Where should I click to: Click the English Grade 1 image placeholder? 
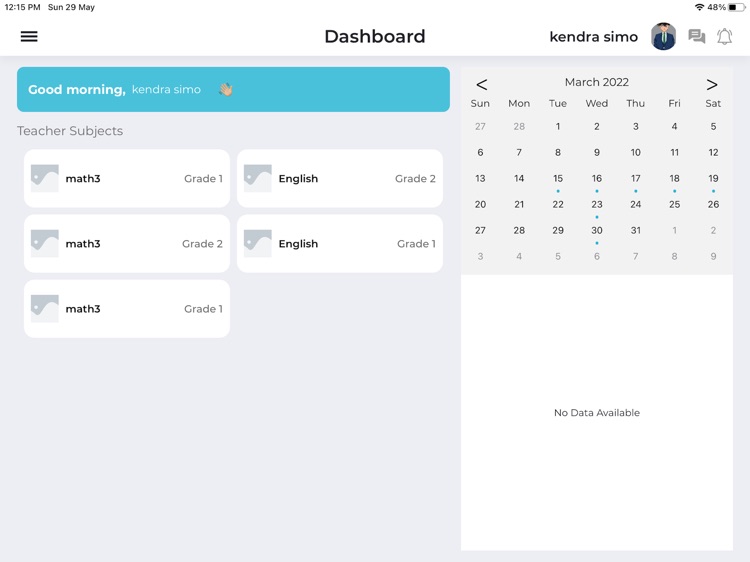257,243
